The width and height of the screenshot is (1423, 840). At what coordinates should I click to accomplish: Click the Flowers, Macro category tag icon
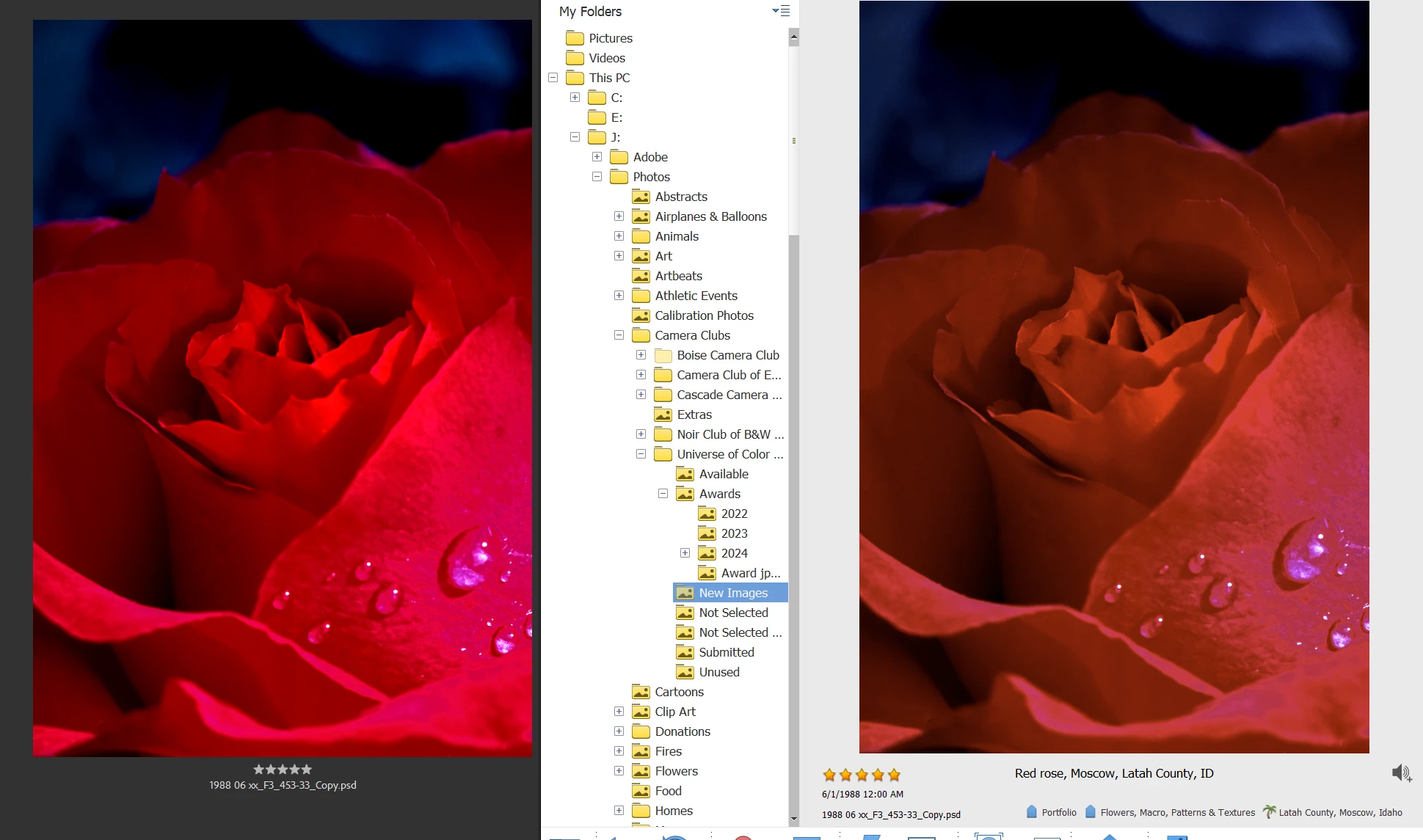1091,811
